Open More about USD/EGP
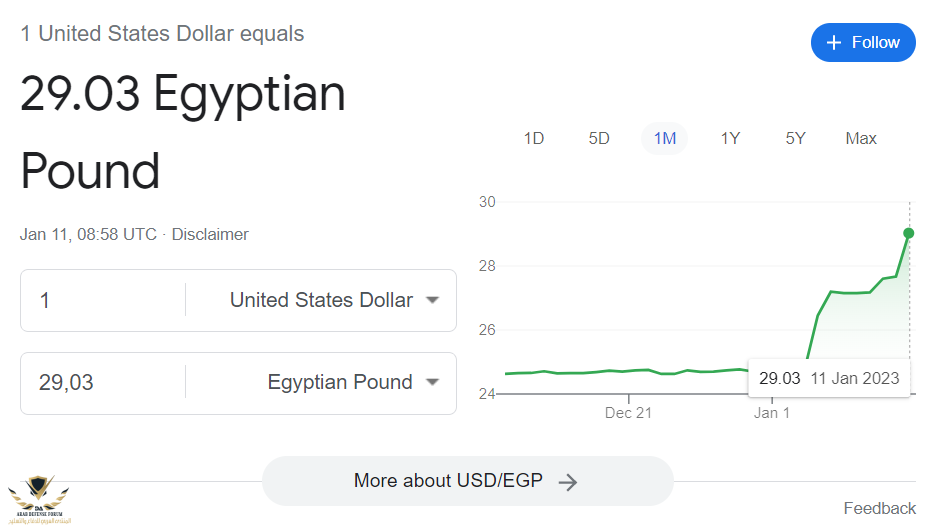 [467, 481]
